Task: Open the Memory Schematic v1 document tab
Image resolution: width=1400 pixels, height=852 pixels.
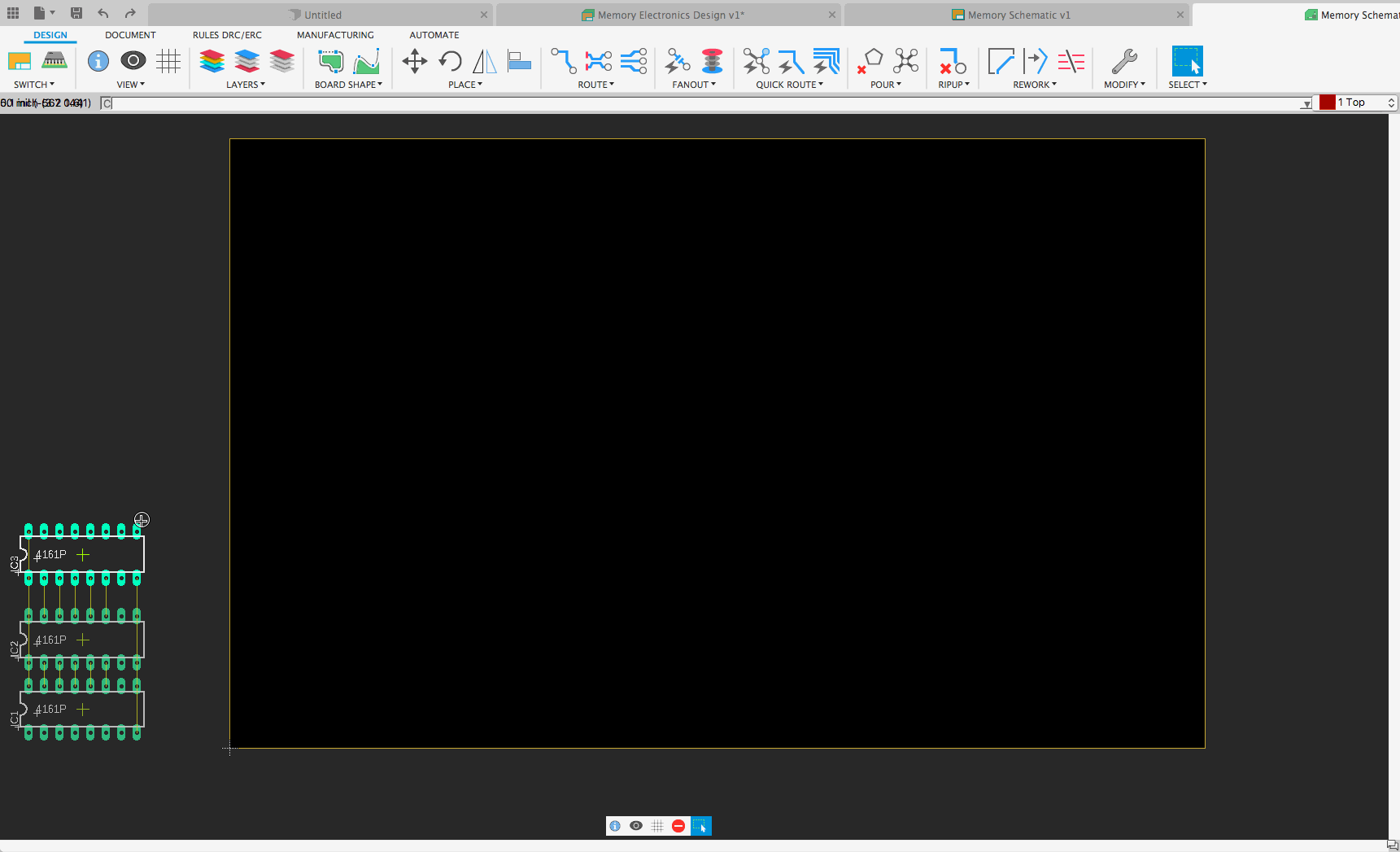Action: (1016, 15)
